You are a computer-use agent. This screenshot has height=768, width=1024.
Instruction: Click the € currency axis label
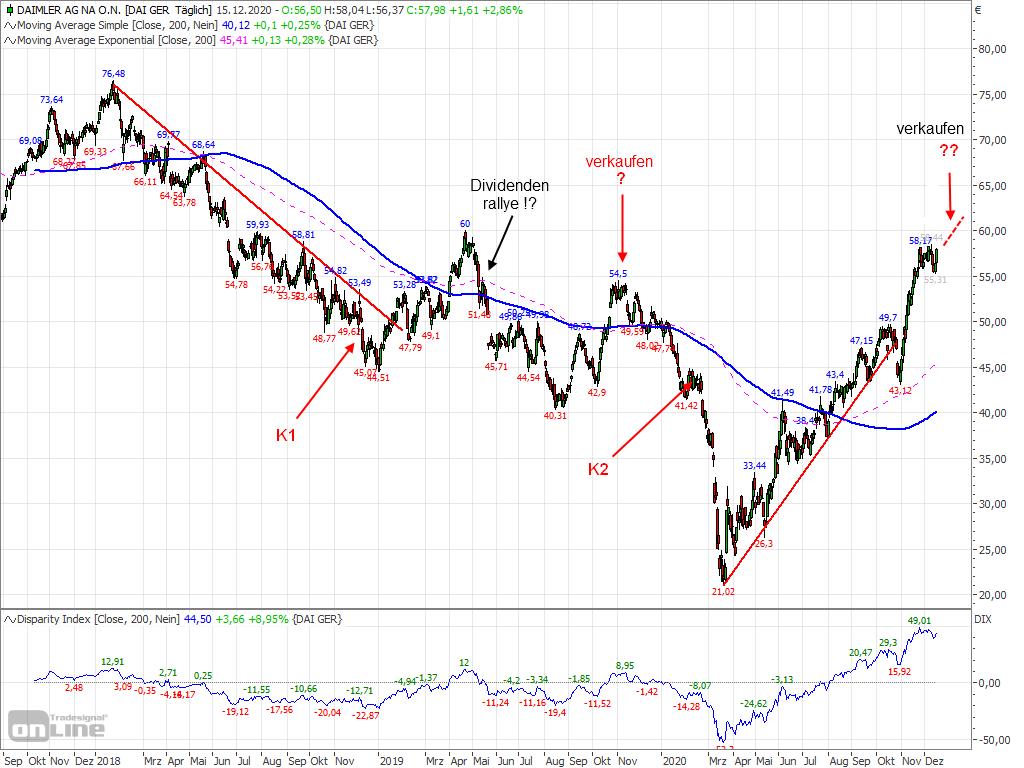point(978,10)
